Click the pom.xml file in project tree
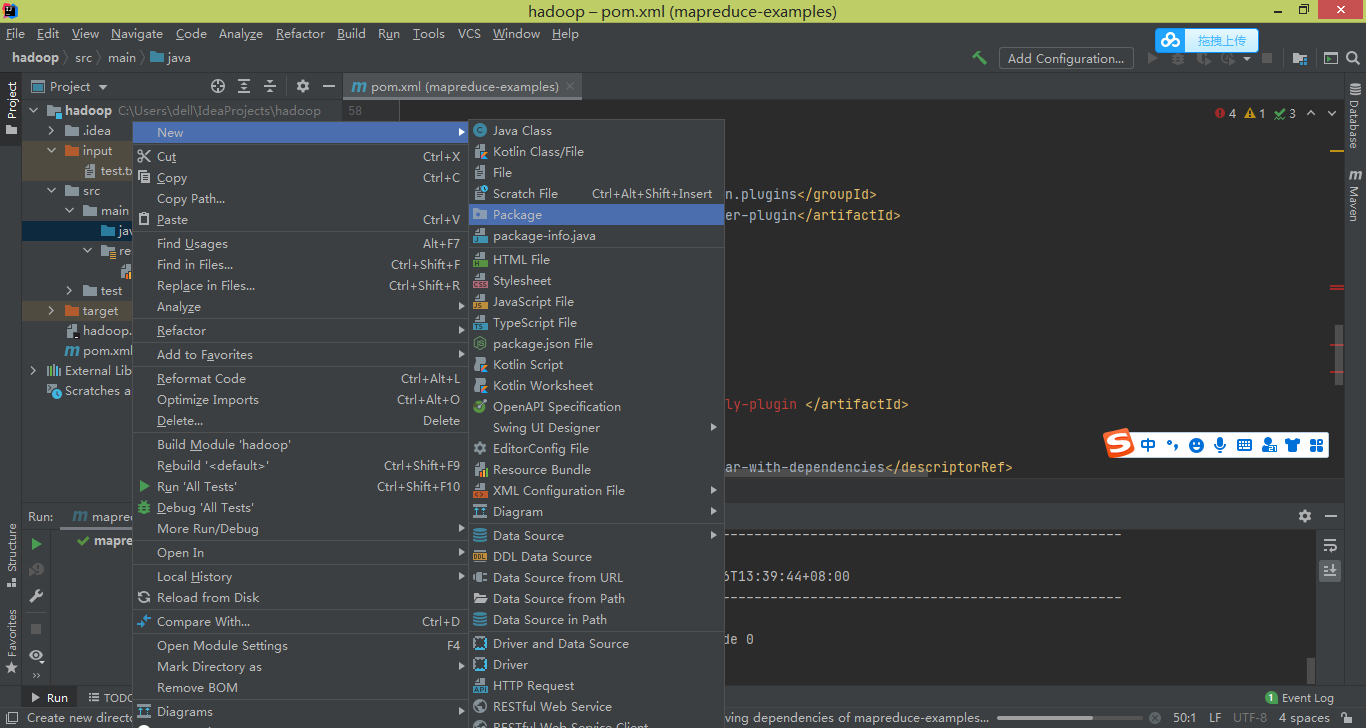The image size is (1366, 728). click(98, 350)
